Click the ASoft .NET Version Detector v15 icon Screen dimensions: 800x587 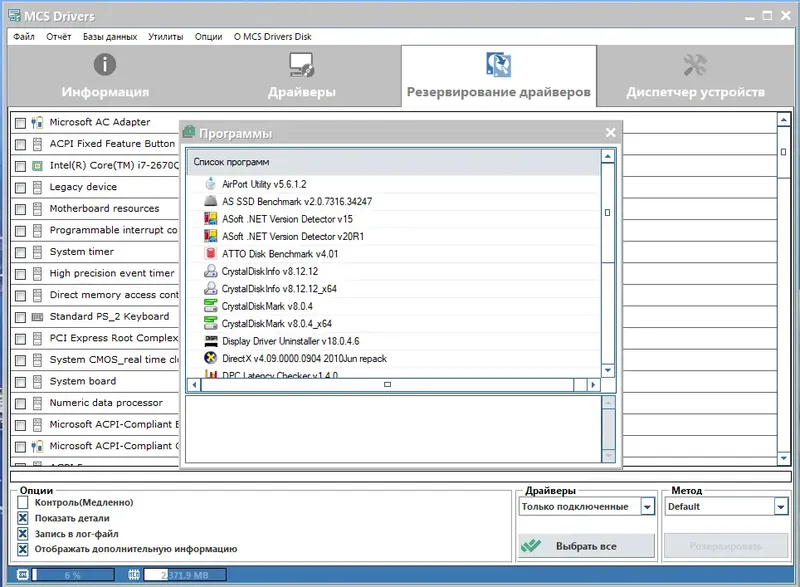210,219
